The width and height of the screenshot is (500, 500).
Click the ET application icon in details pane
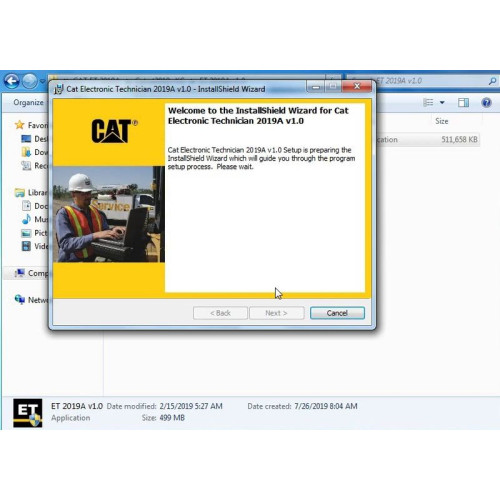point(28,413)
